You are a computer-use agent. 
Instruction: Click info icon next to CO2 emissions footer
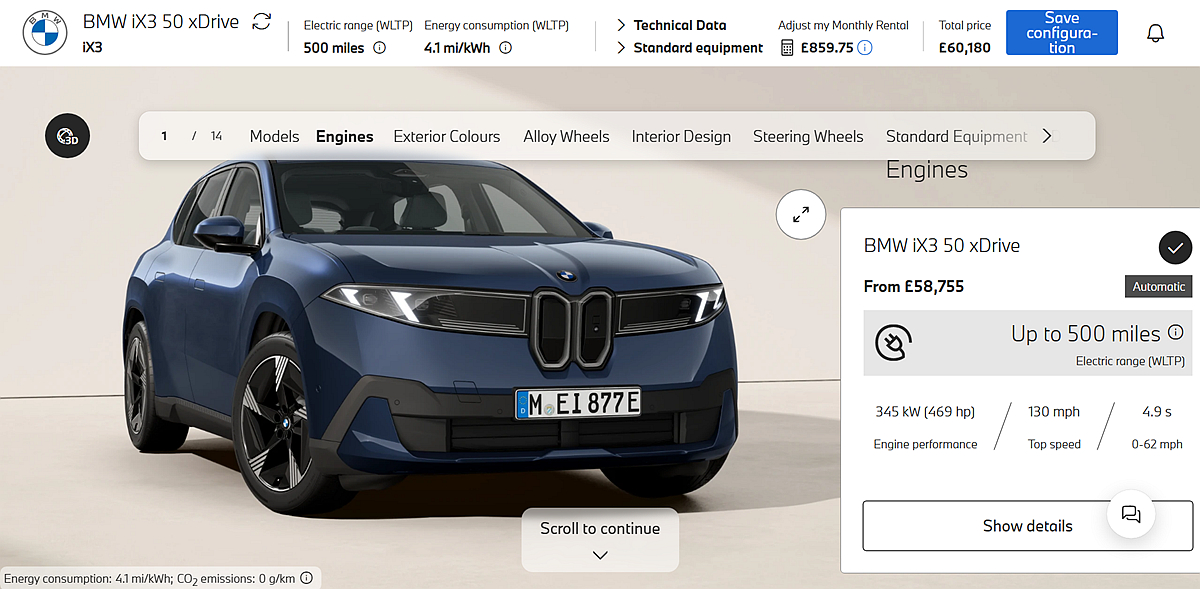pyautogui.click(x=307, y=578)
